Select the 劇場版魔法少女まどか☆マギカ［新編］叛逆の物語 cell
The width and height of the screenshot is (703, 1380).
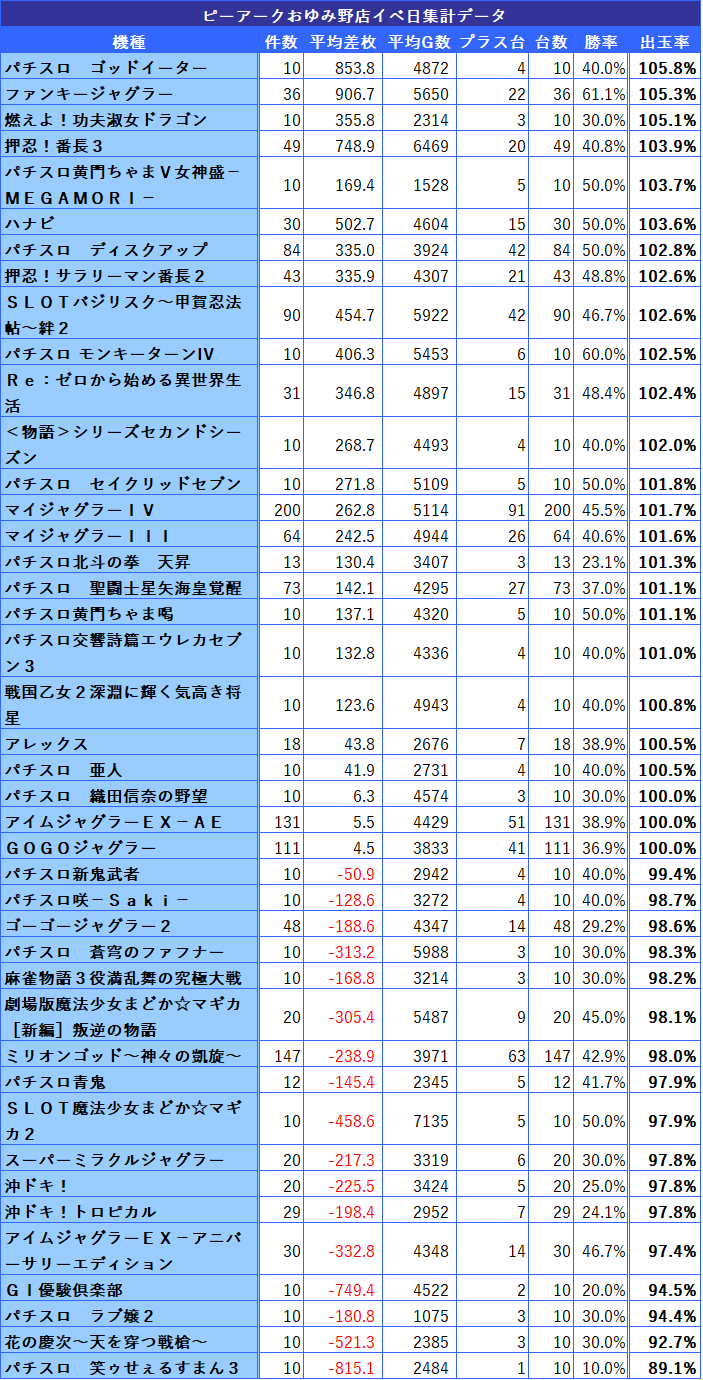(129, 1016)
